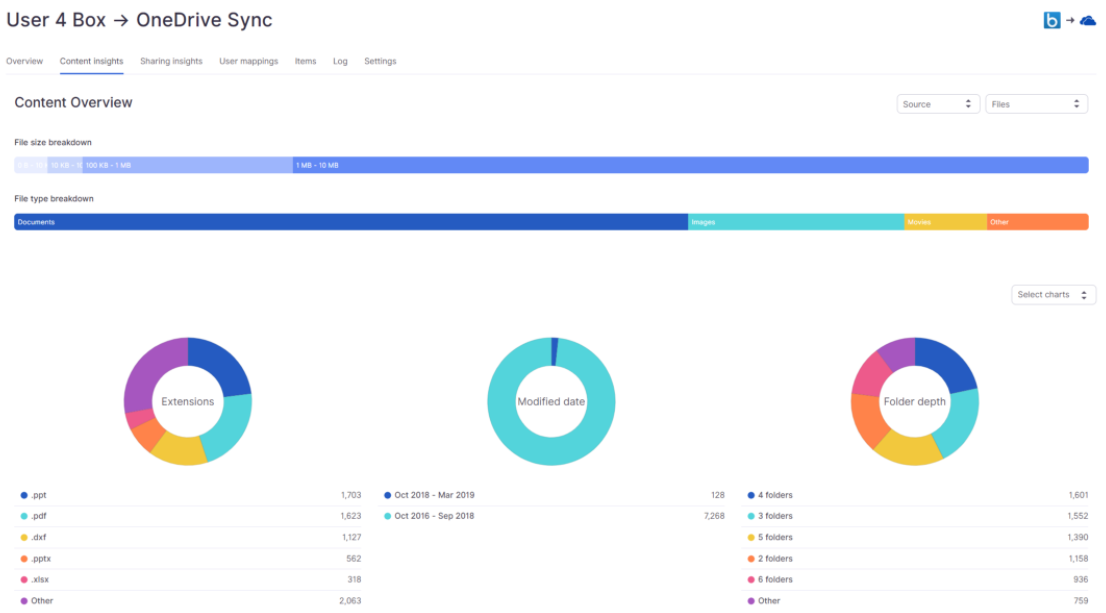This screenshot has height=613, width=1106.
Task: Click the pink .xlsx color dot in the legend
Action: pyautogui.click(x=23, y=579)
